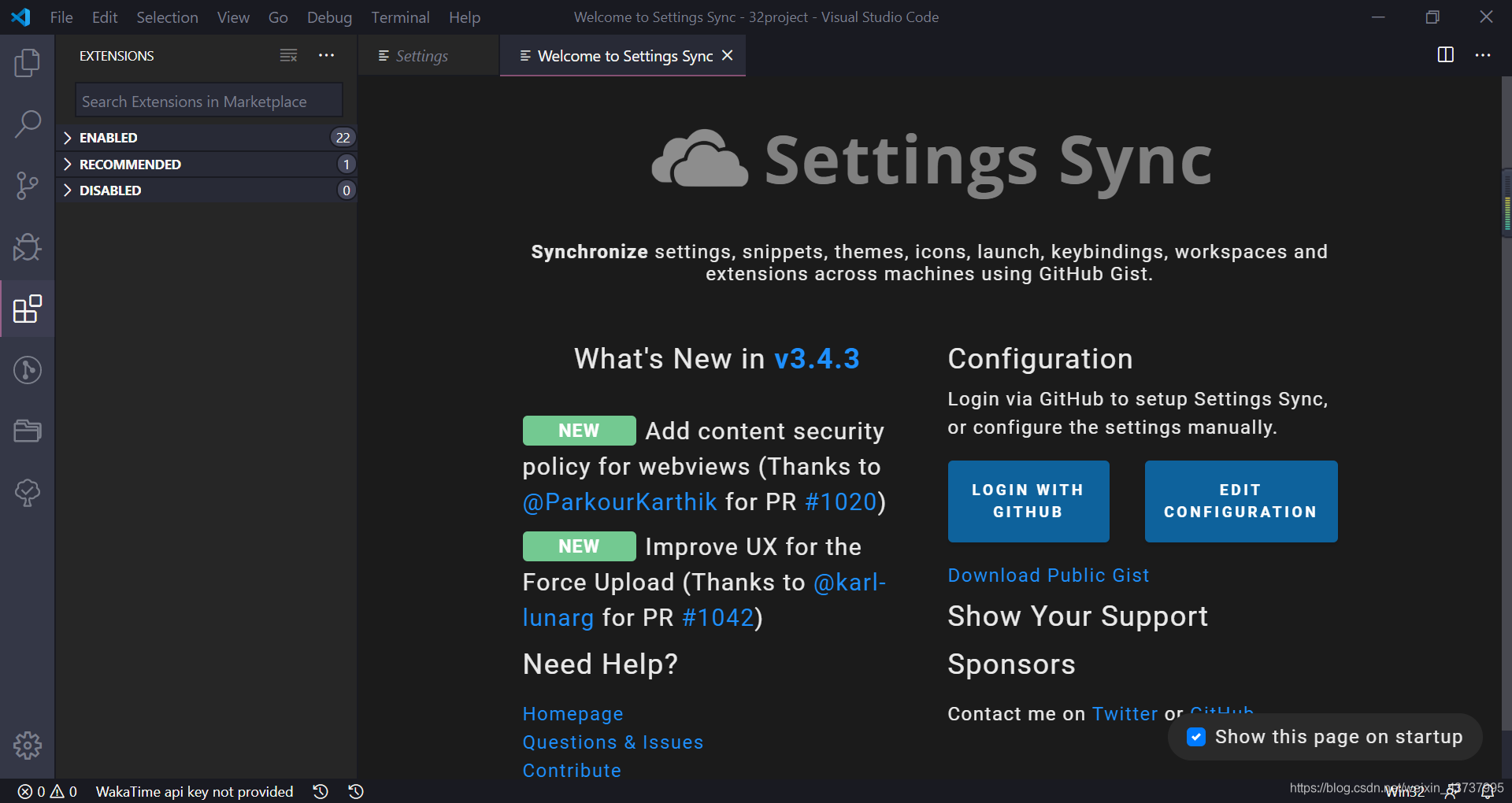This screenshot has height=803, width=1512.
Task: Open the Explorer view in activity bar
Action: [27, 63]
